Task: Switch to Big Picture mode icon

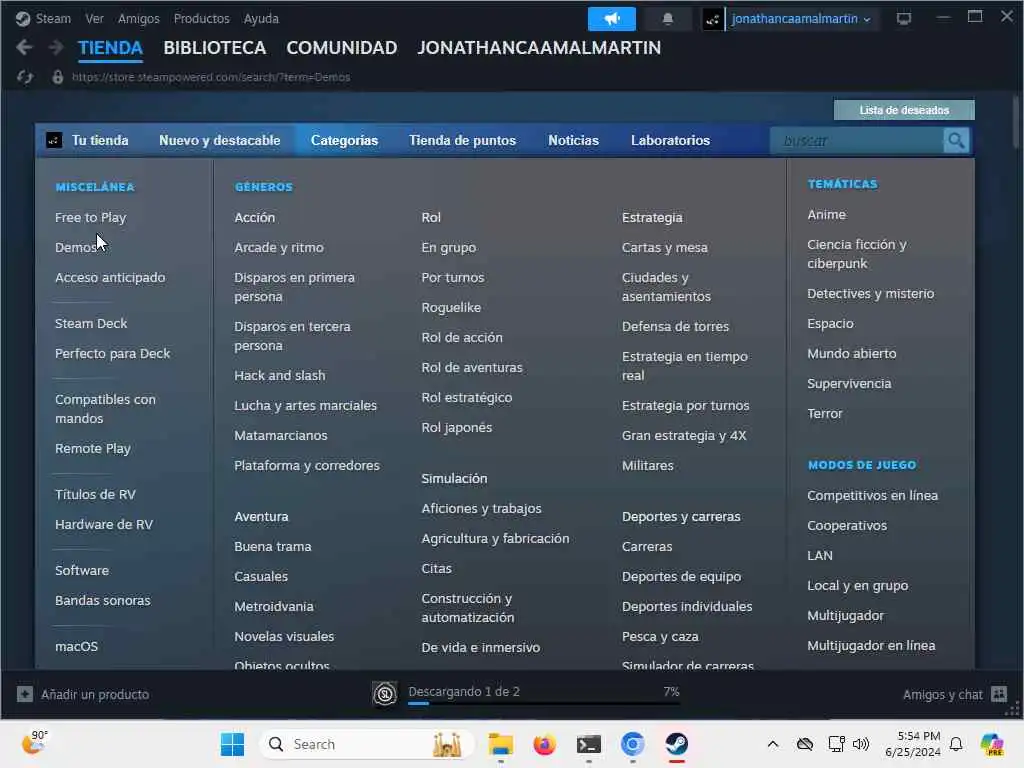Action: (x=904, y=19)
